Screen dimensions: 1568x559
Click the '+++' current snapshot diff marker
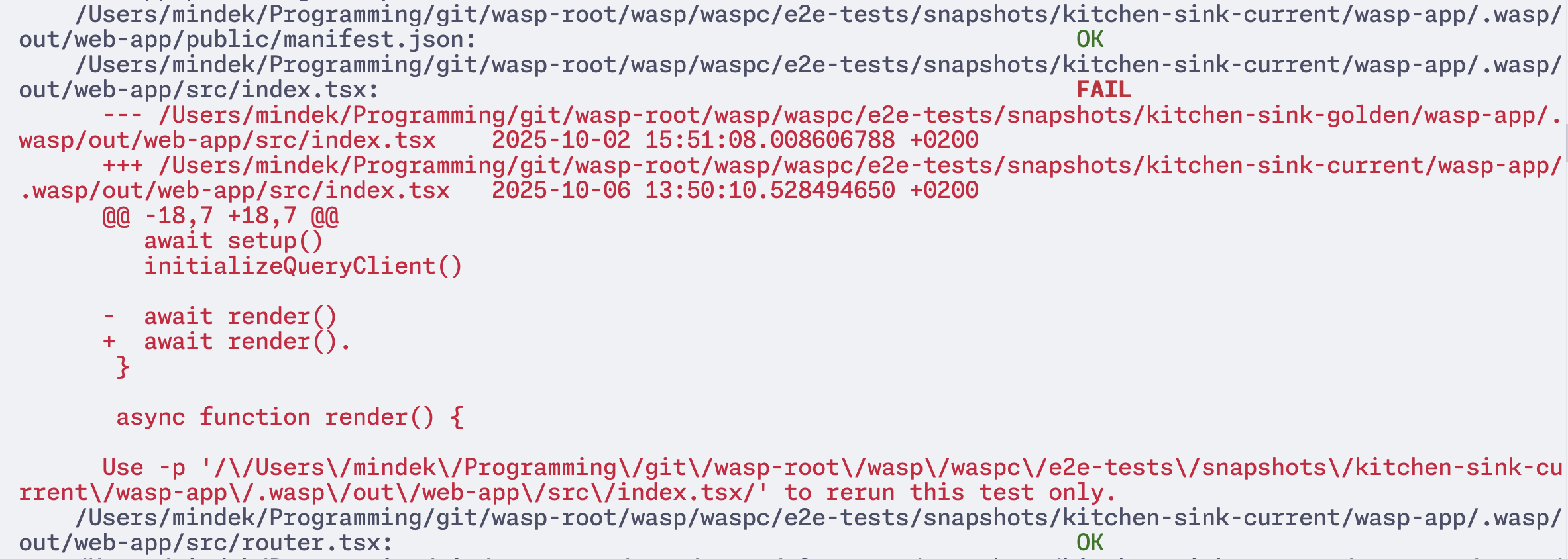point(123,166)
